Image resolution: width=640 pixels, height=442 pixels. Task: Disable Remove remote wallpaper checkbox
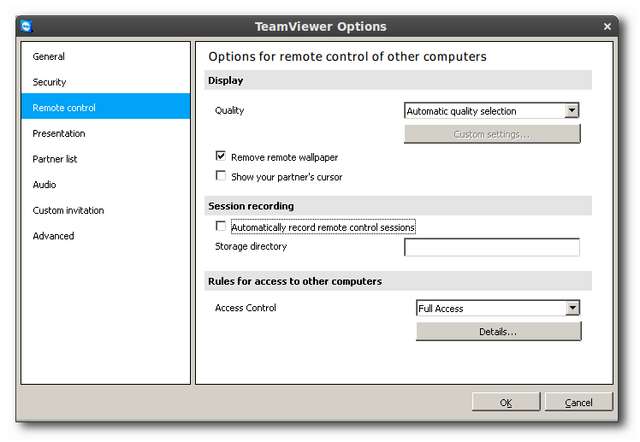pyautogui.click(x=221, y=157)
